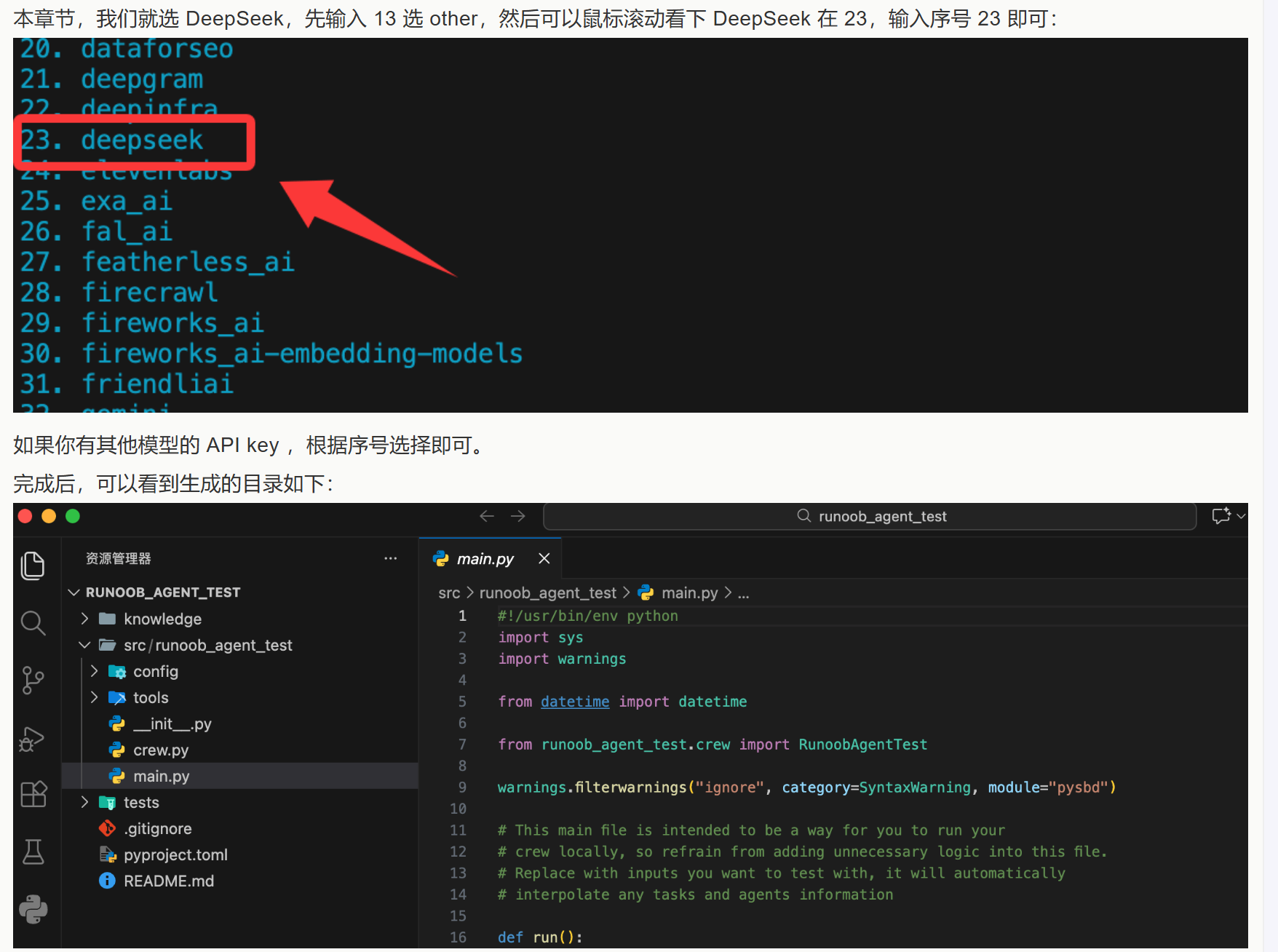
Task: Select the tests folder row
Action: 240,802
